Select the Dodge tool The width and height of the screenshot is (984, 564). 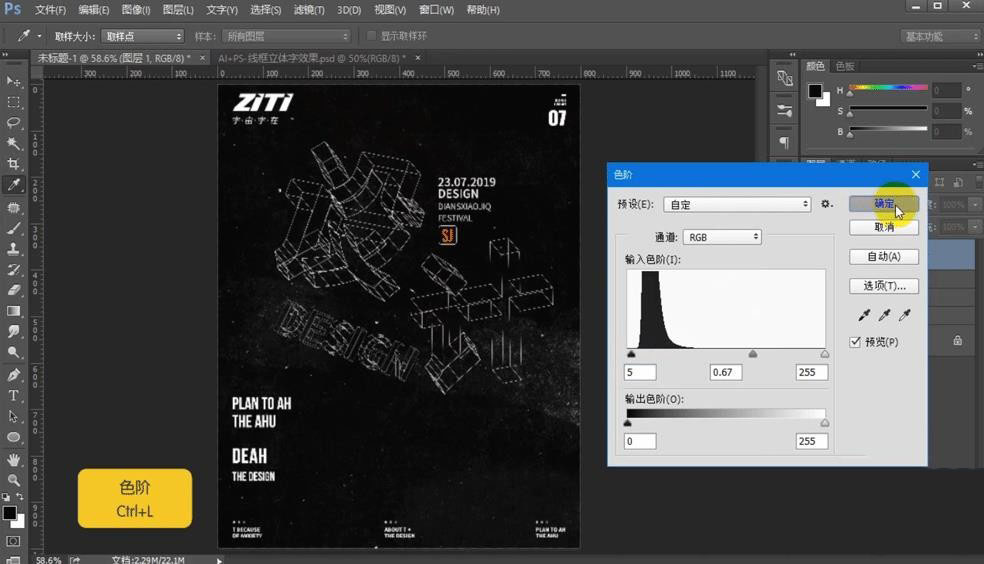[13, 353]
